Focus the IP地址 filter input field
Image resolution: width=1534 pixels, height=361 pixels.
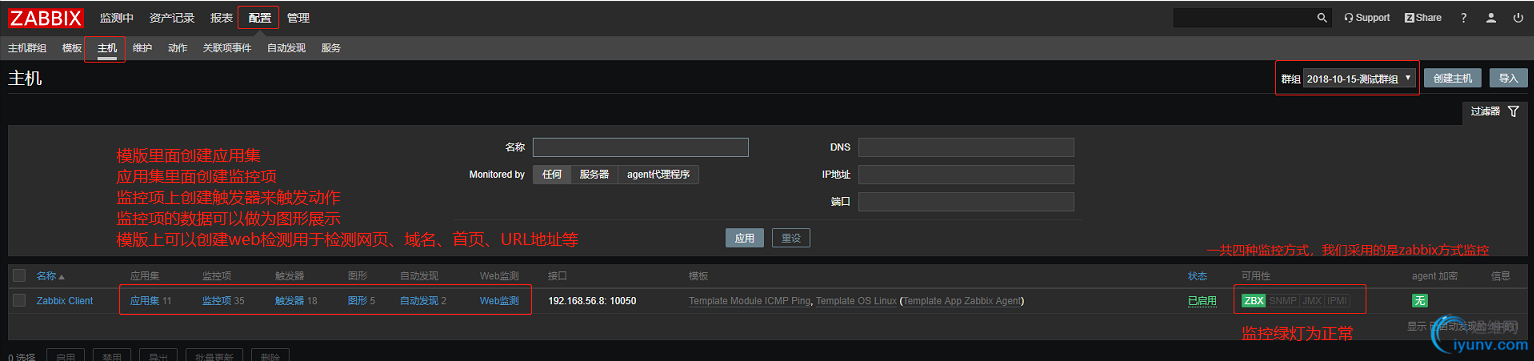tap(966, 174)
